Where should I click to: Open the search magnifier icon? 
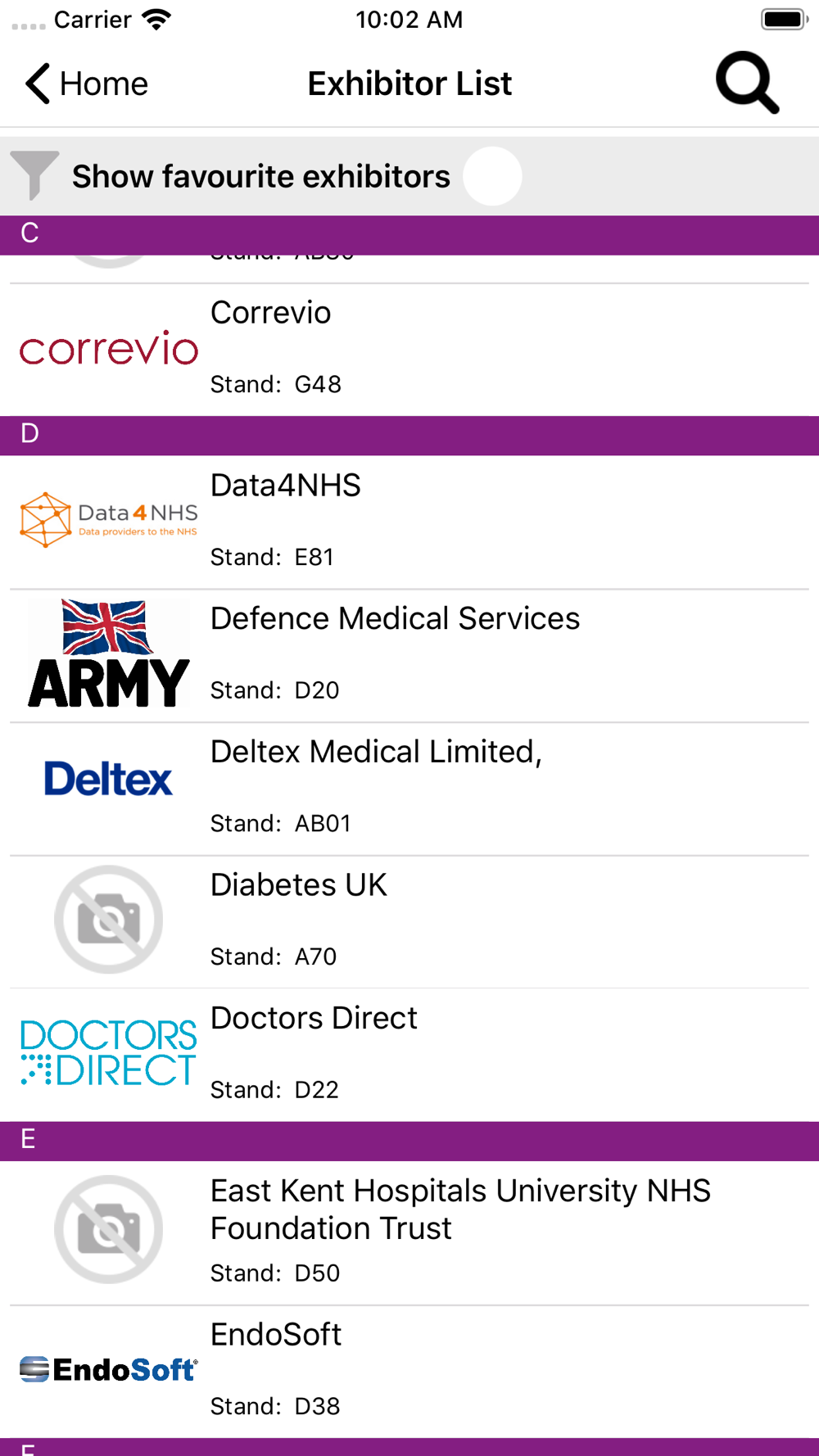tap(747, 83)
